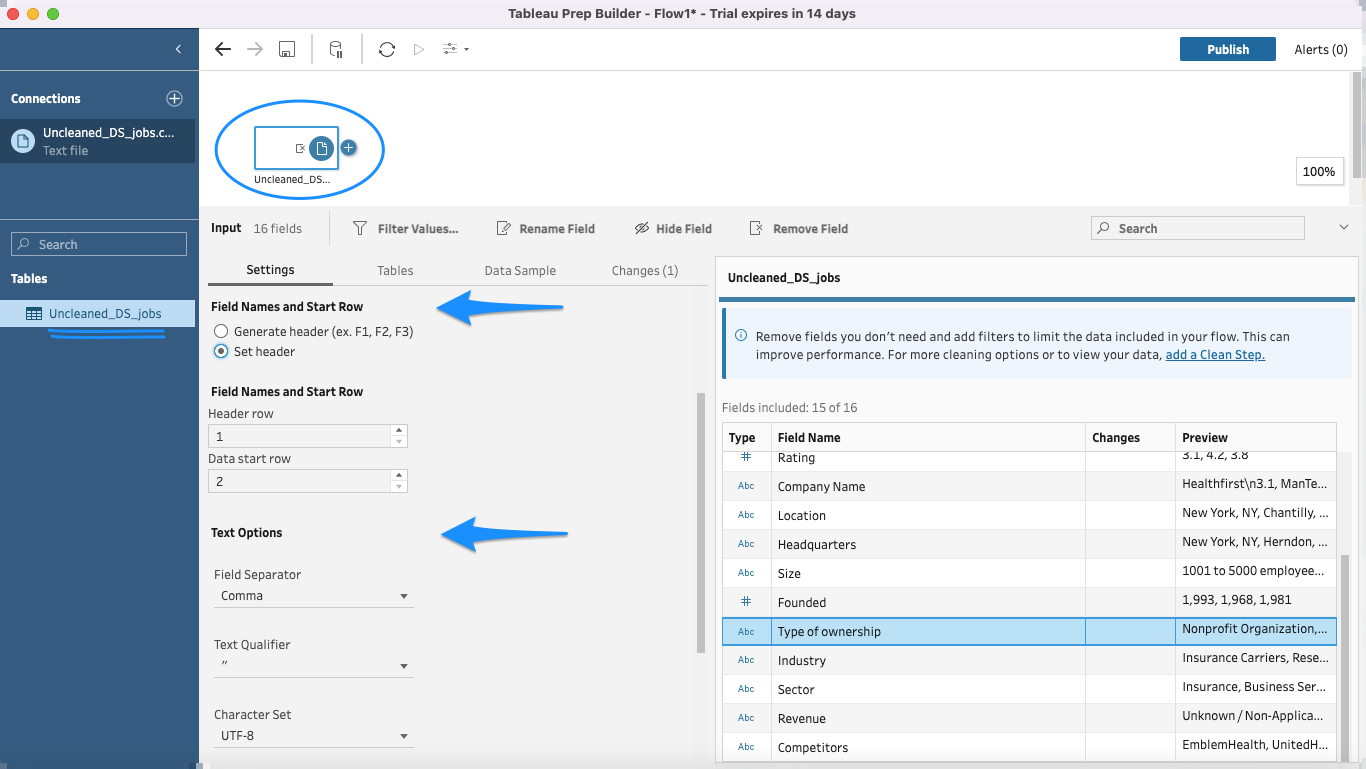This screenshot has height=769, width=1366.
Task: Click the connect to data icon
Action: pos(336,49)
